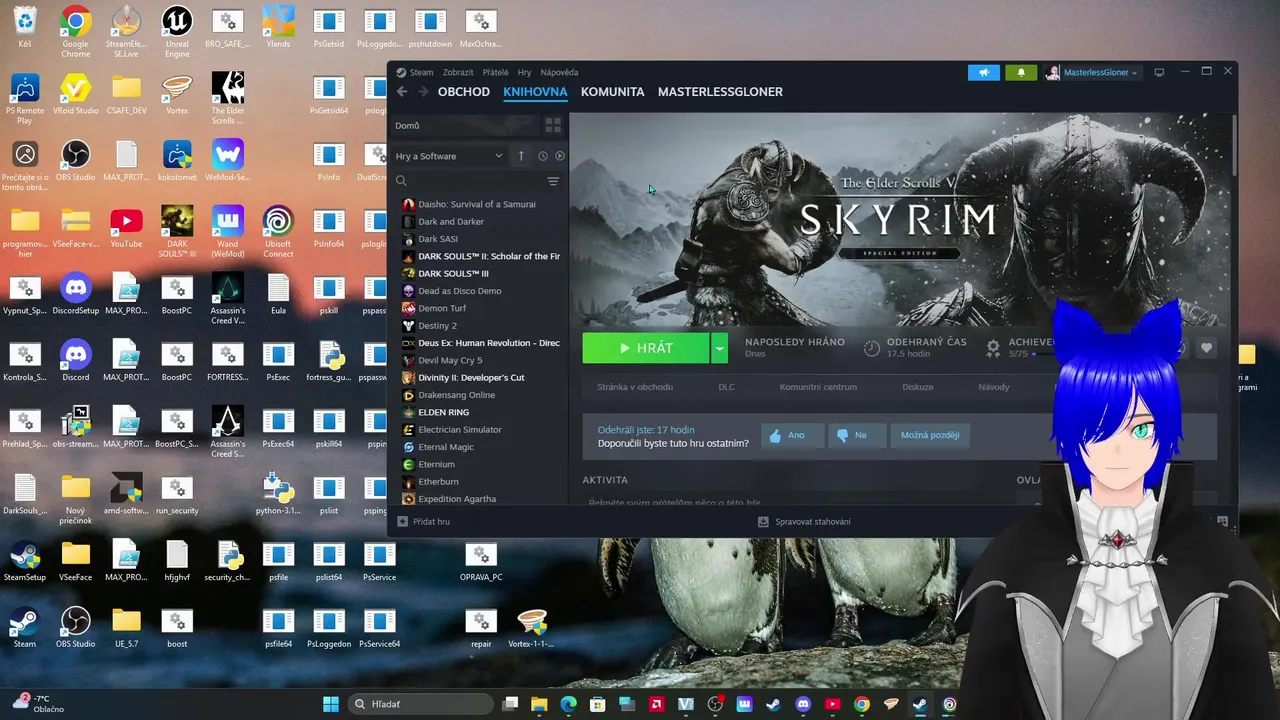Switch to the KOMUNITA tab
This screenshot has width=1280, height=720.
click(x=612, y=92)
